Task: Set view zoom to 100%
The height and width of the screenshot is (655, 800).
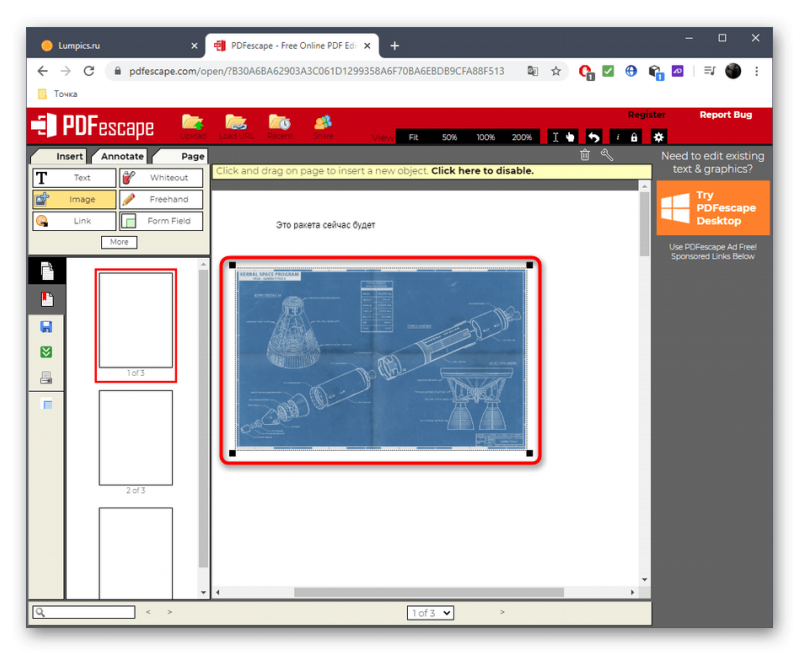Action: coord(485,137)
